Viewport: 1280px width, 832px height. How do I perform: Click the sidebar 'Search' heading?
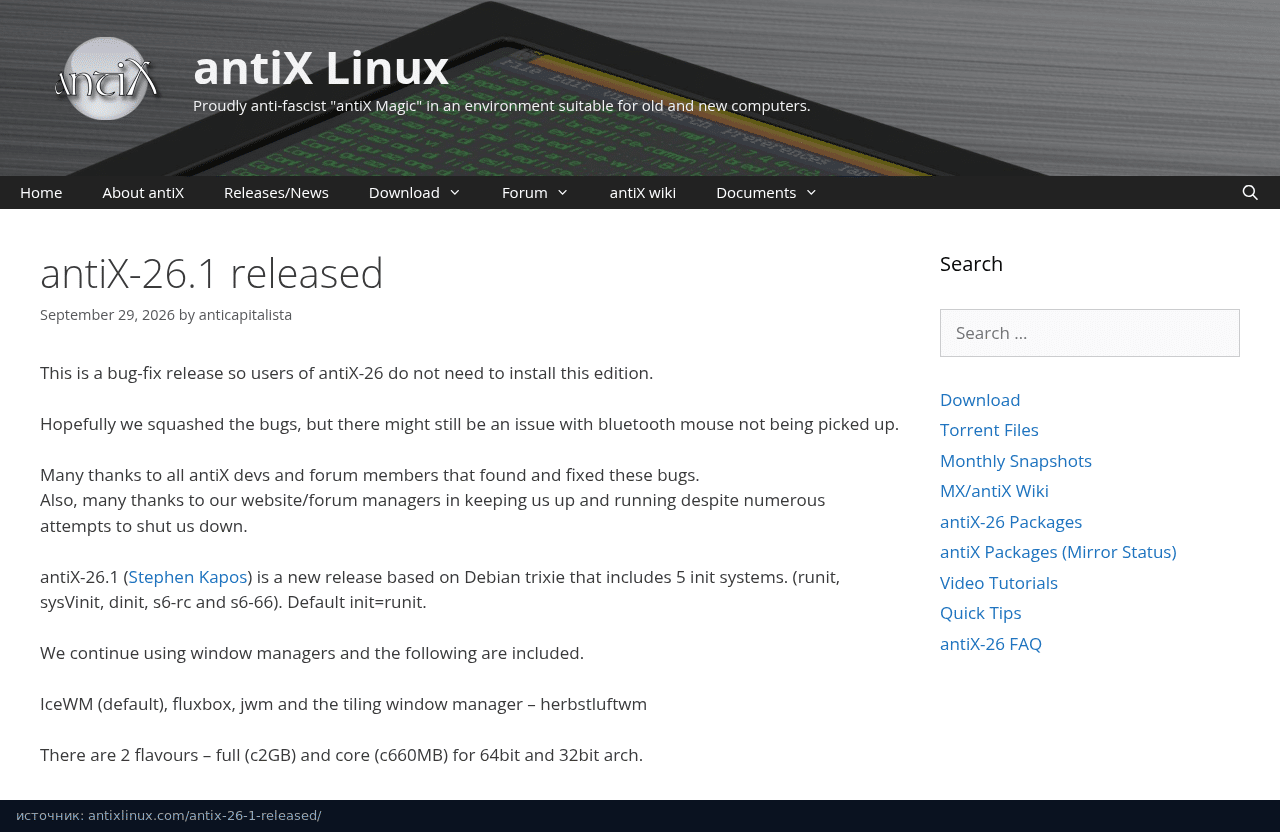coord(971,264)
